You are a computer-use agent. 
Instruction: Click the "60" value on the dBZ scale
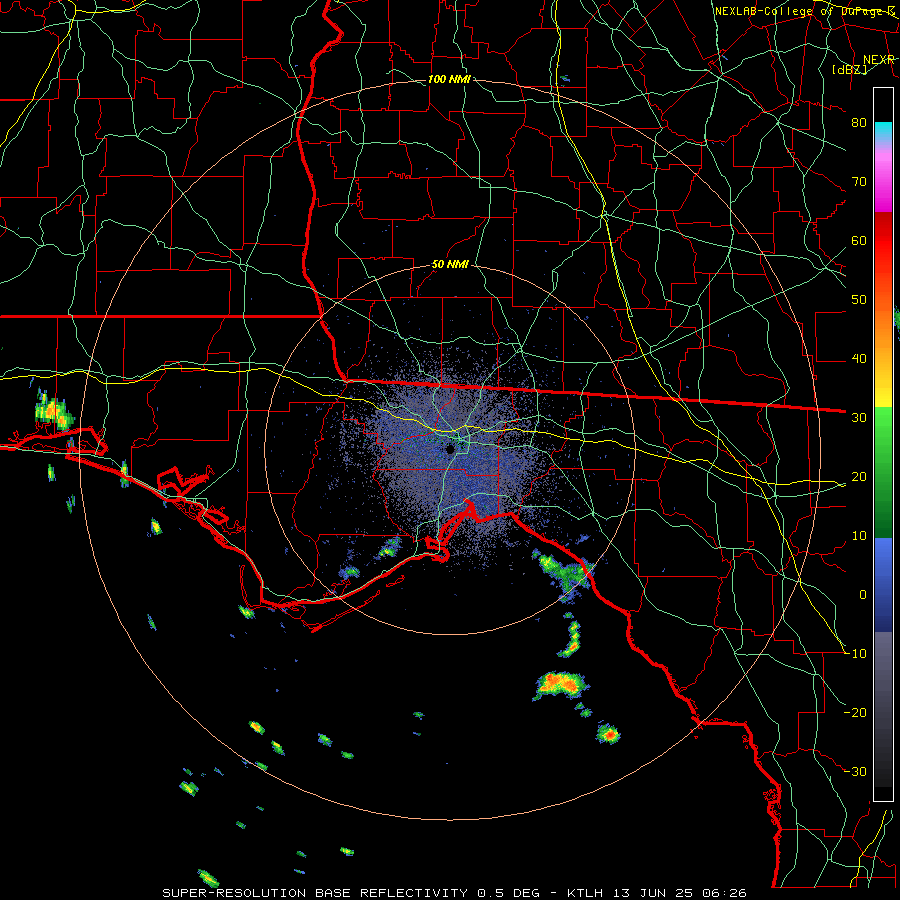[859, 240]
